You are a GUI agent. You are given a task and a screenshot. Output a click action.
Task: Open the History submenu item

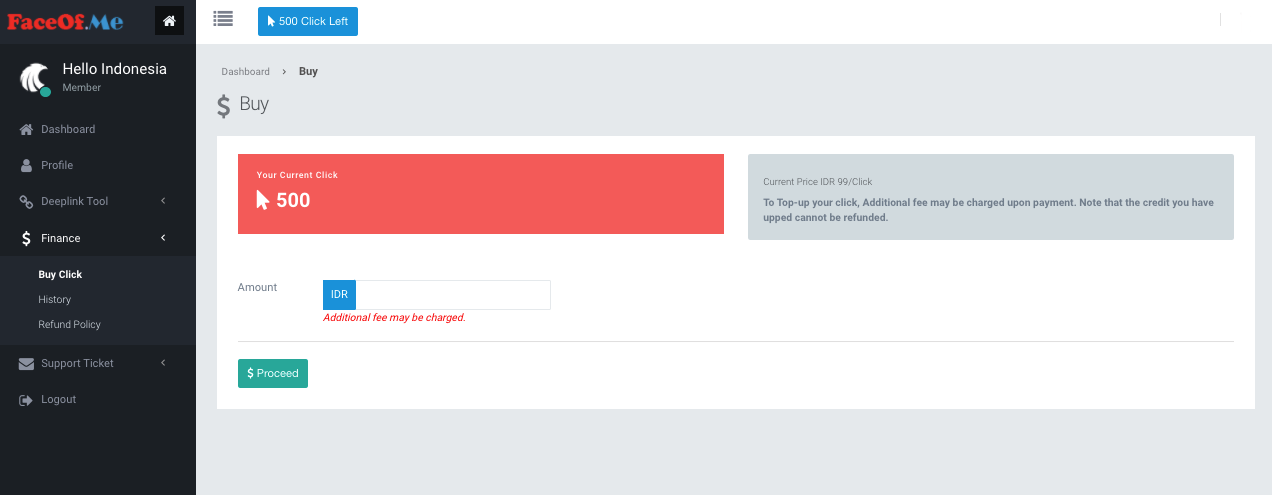(x=54, y=299)
